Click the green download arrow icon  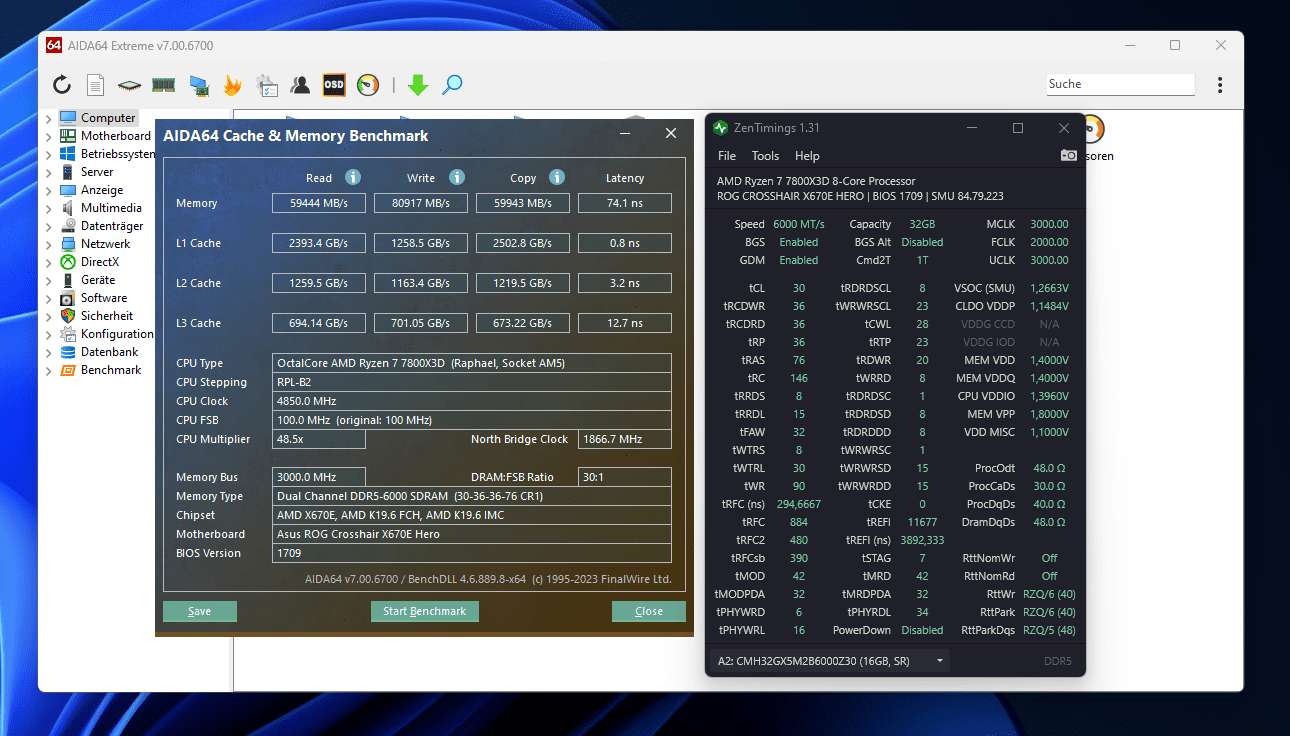pos(418,85)
